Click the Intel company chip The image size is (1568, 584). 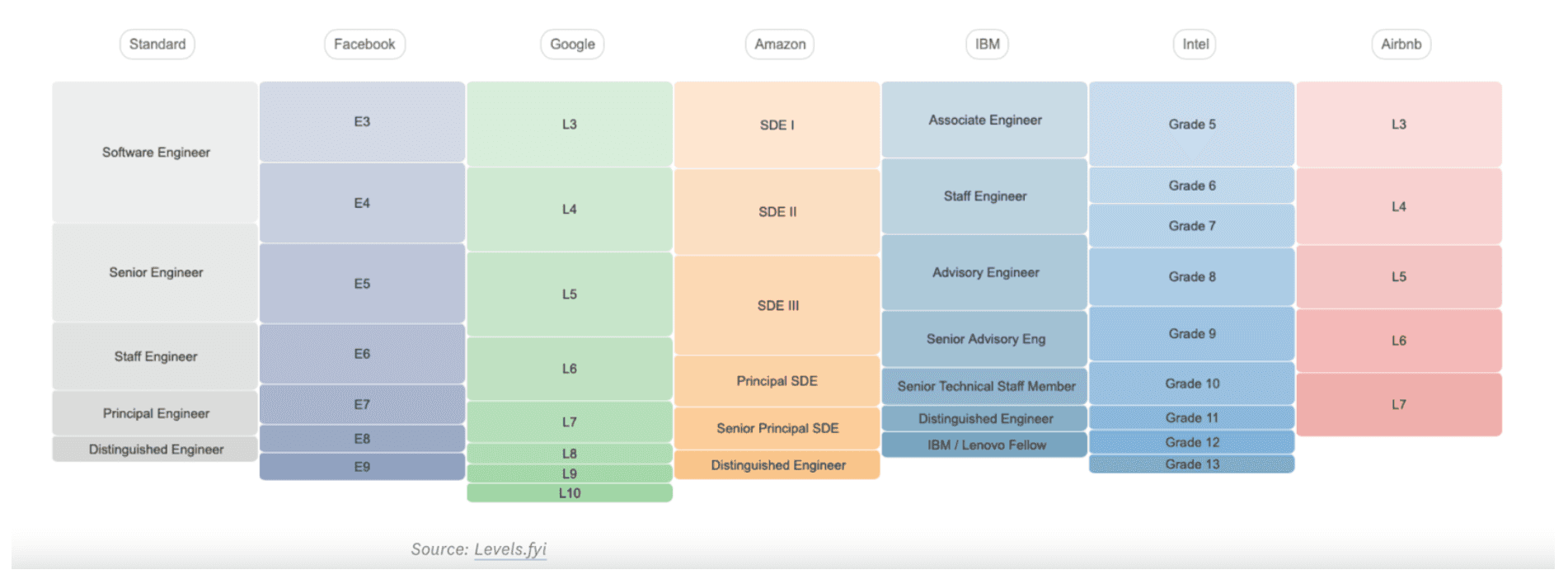(x=1195, y=45)
